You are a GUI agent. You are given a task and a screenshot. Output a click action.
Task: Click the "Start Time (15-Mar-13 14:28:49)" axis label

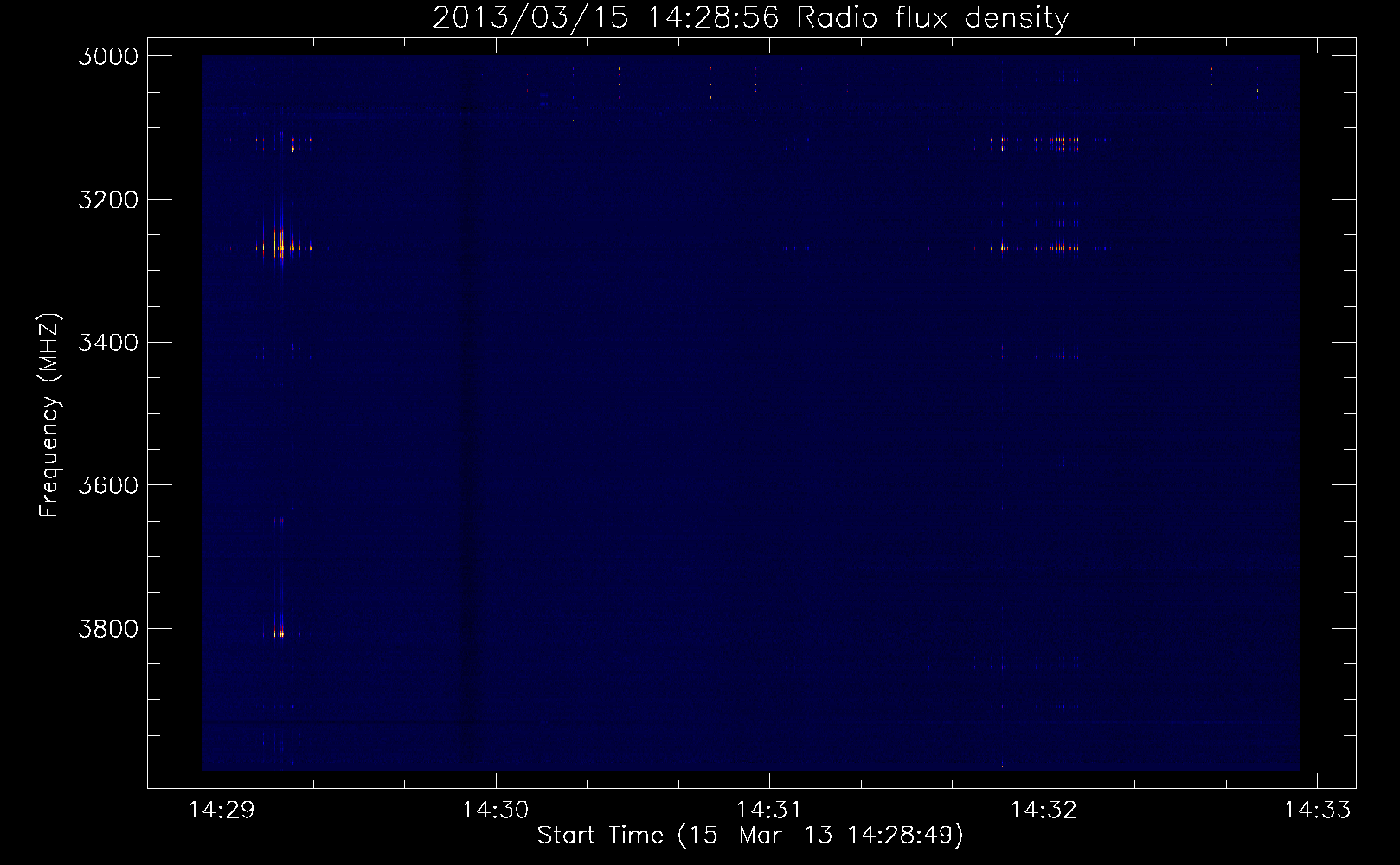(750, 836)
